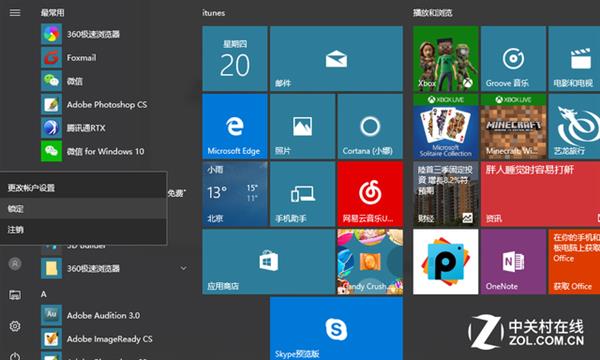600x360 pixels.
Task: Open the 获取 Office tile
Action: pyautogui.click(x=574, y=262)
